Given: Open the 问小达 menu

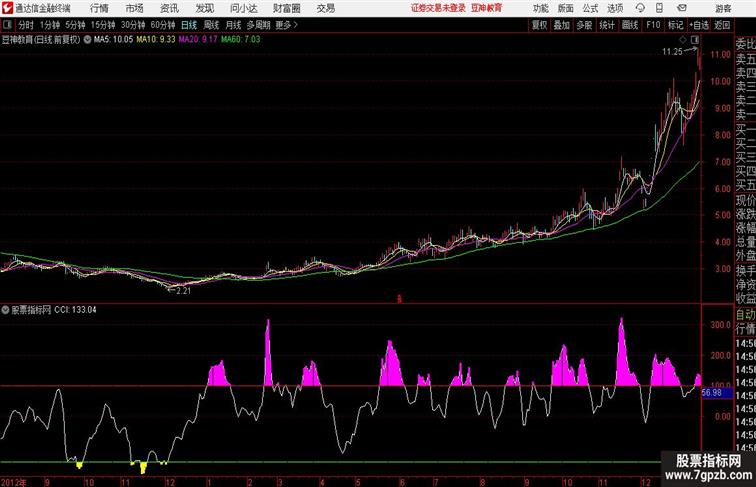Looking at the screenshot, I should click(x=243, y=8).
